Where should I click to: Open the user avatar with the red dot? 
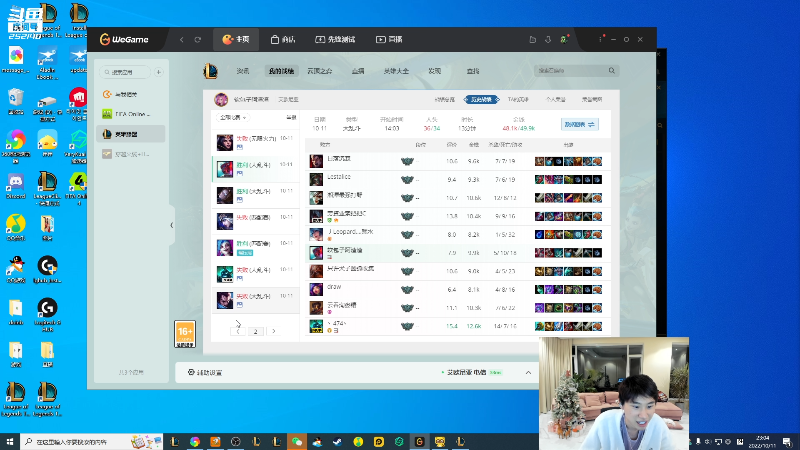coord(564,39)
